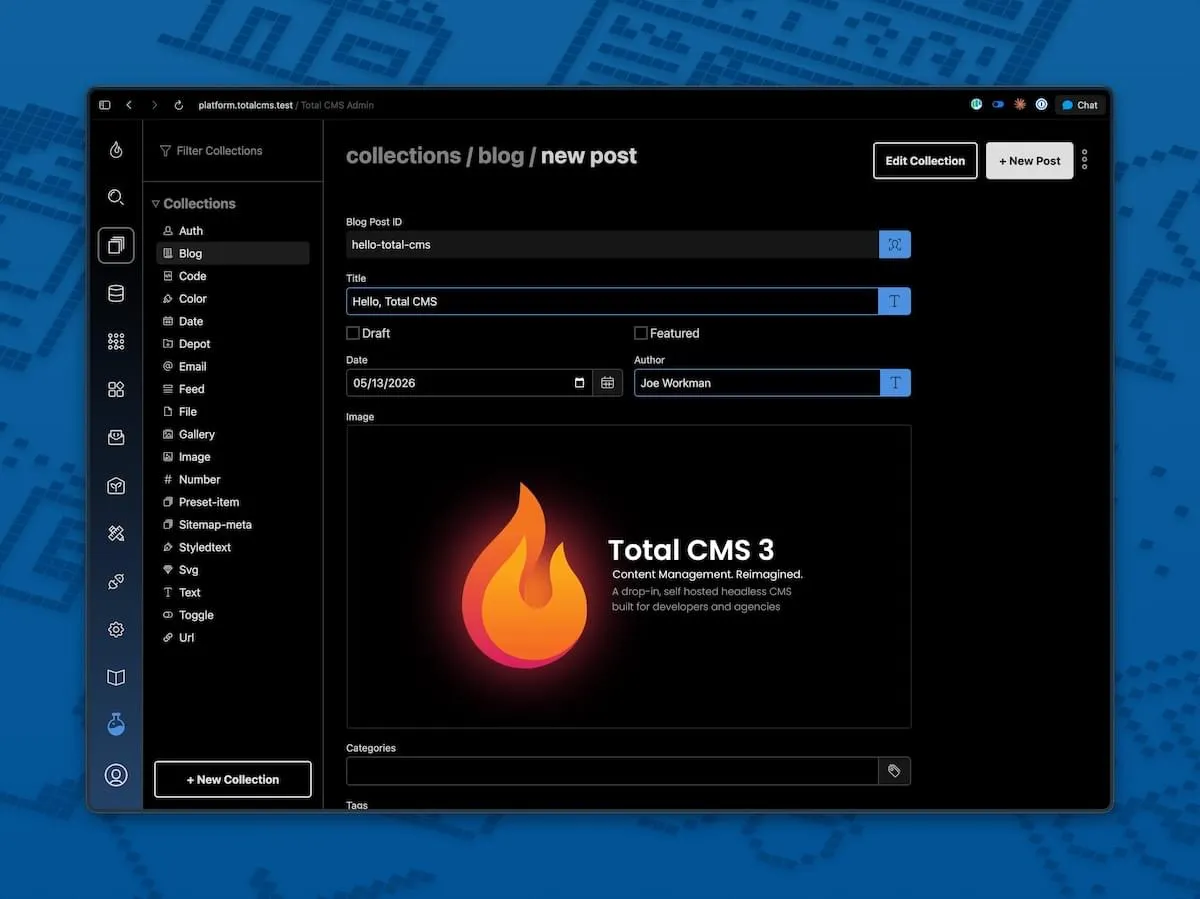The height and width of the screenshot is (899, 1200).
Task: Open the flame logo home icon in sidebar
Action: [x=116, y=150]
